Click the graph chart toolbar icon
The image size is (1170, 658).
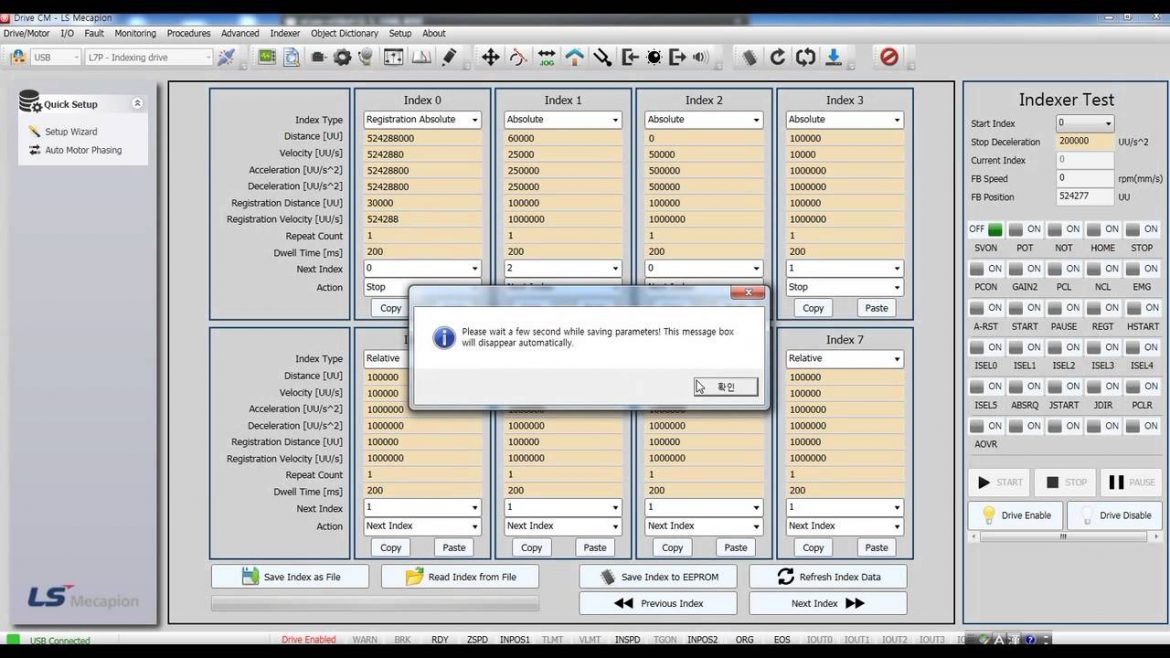tap(421, 57)
